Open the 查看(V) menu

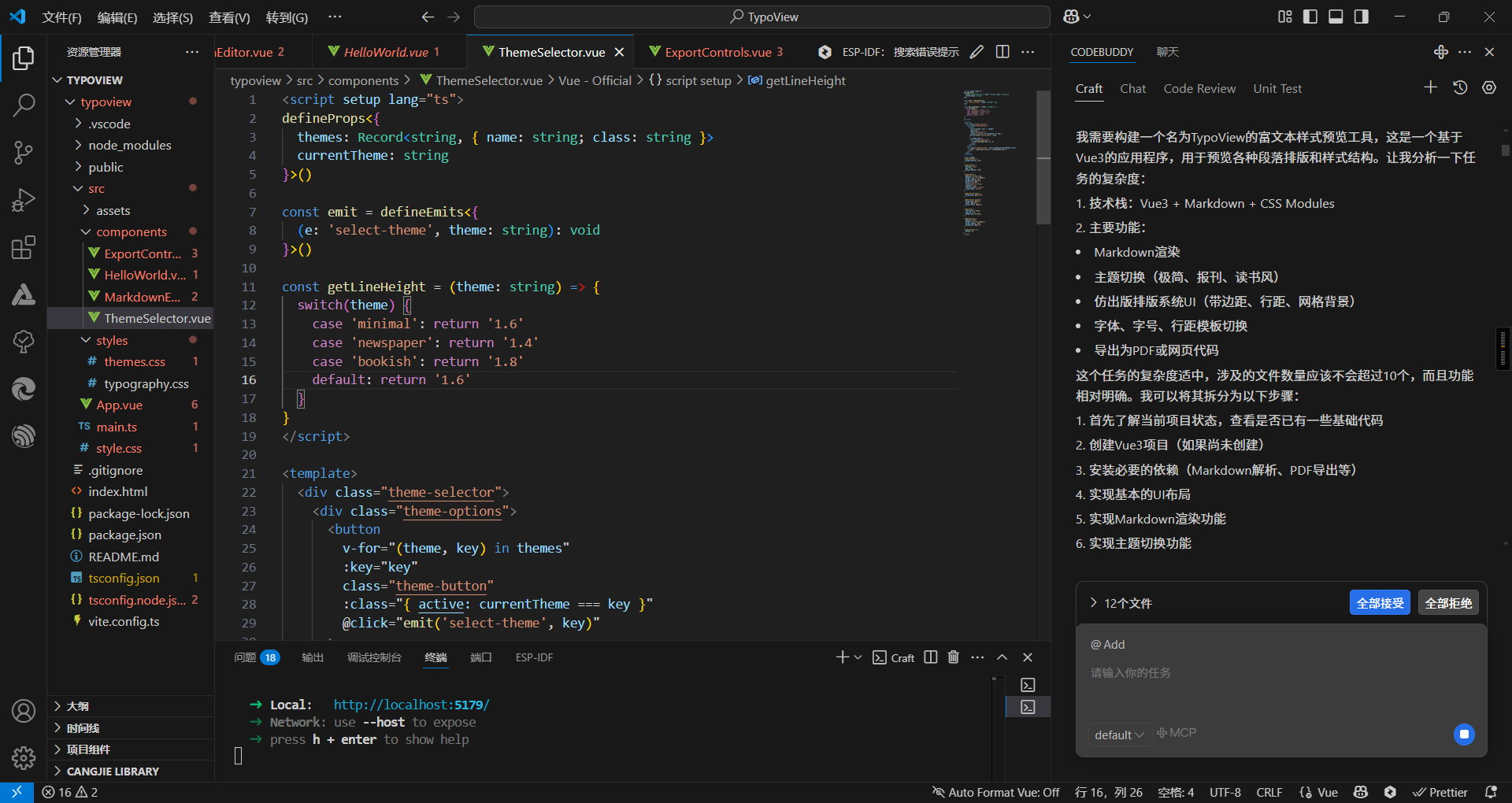(x=229, y=17)
